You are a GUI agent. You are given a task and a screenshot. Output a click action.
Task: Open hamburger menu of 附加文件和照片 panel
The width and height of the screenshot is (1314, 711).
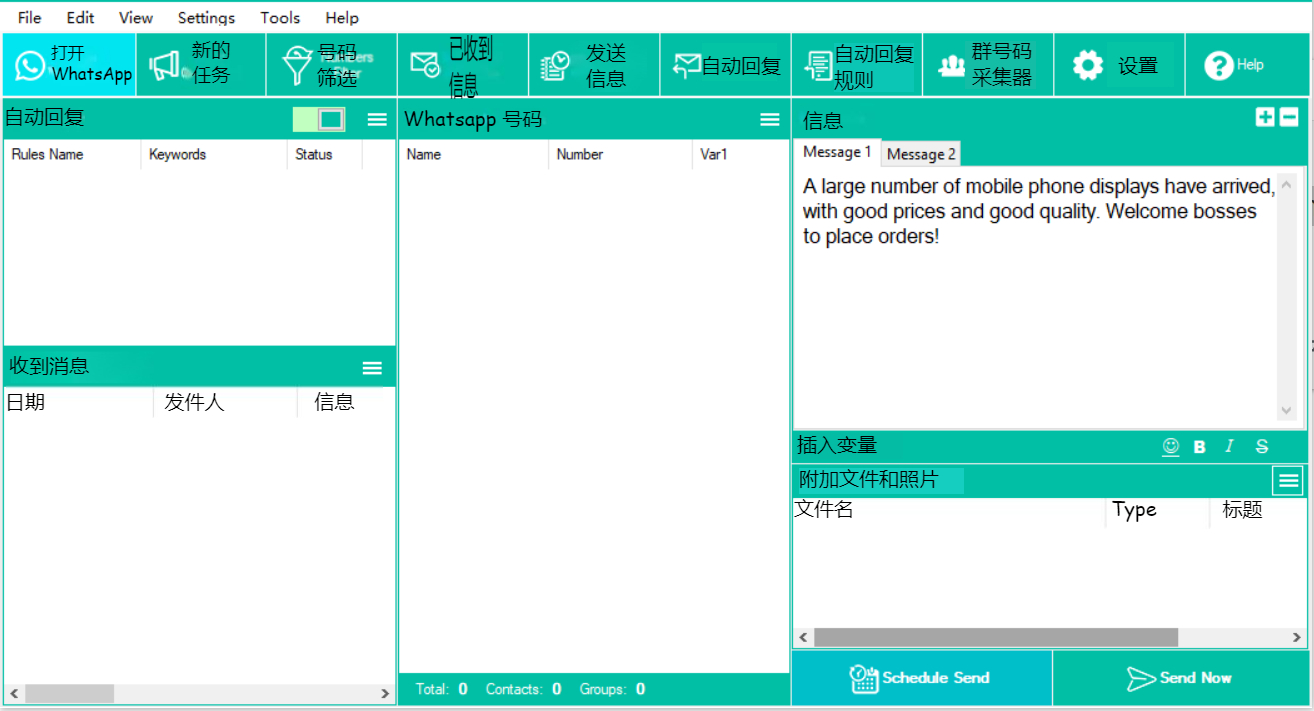click(1288, 481)
